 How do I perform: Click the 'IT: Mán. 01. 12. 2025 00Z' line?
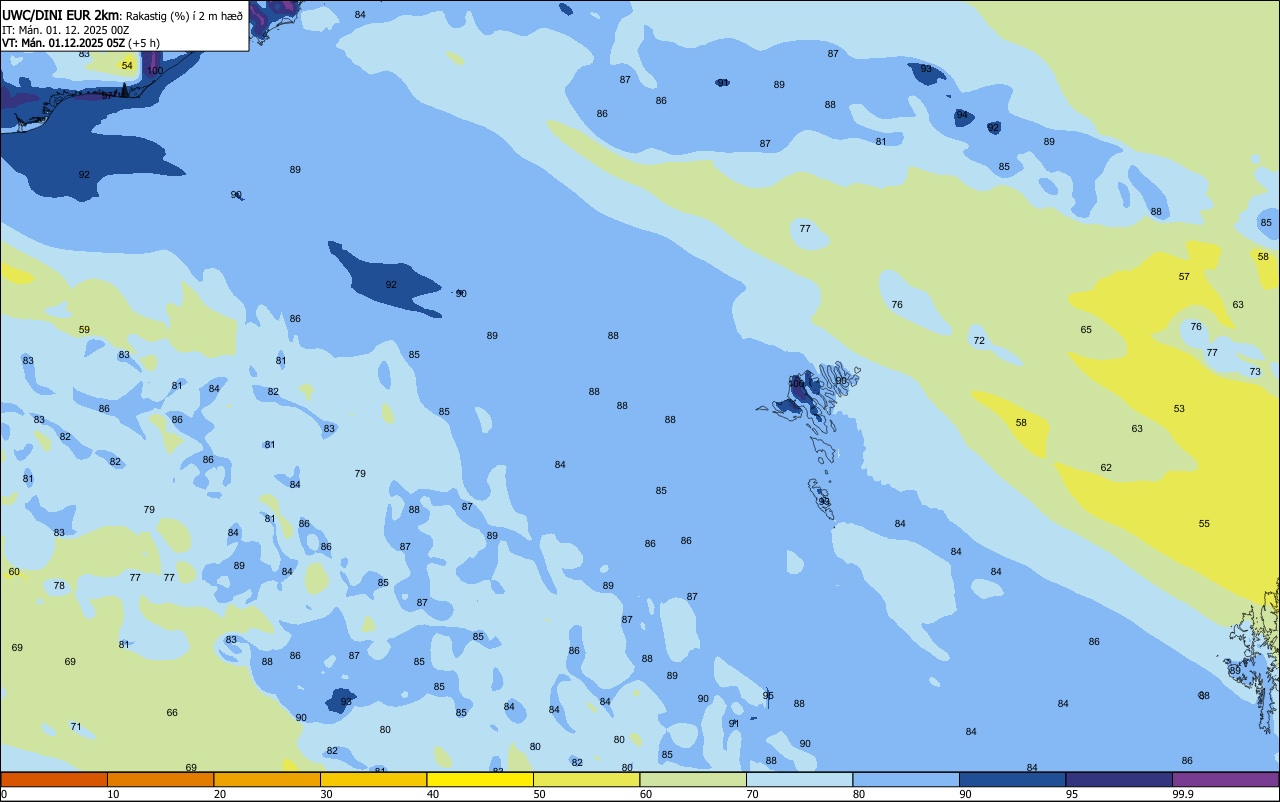(65, 30)
